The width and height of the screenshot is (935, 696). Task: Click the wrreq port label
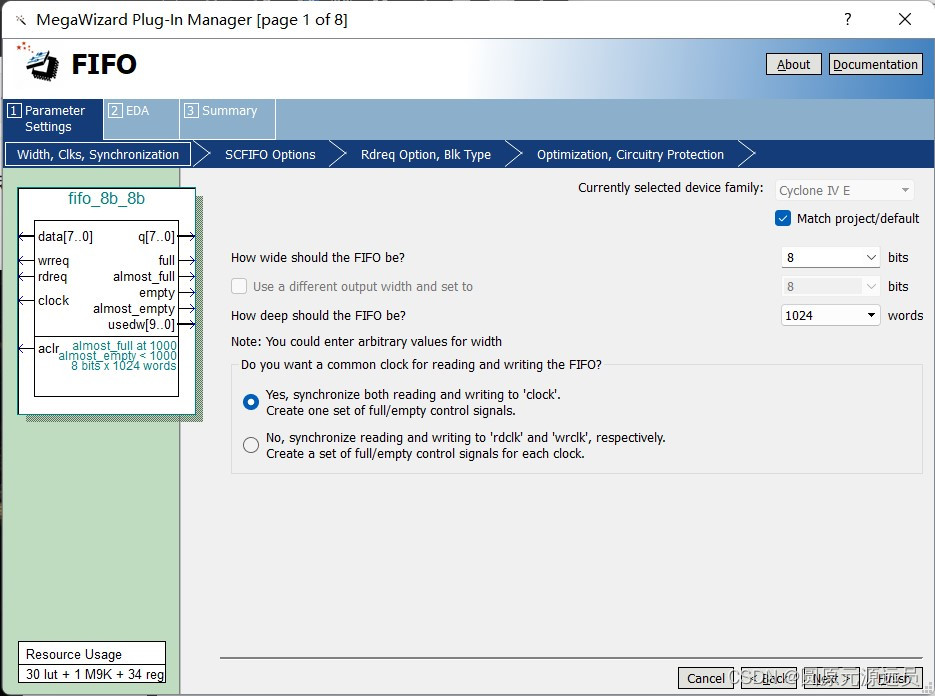(x=53, y=261)
